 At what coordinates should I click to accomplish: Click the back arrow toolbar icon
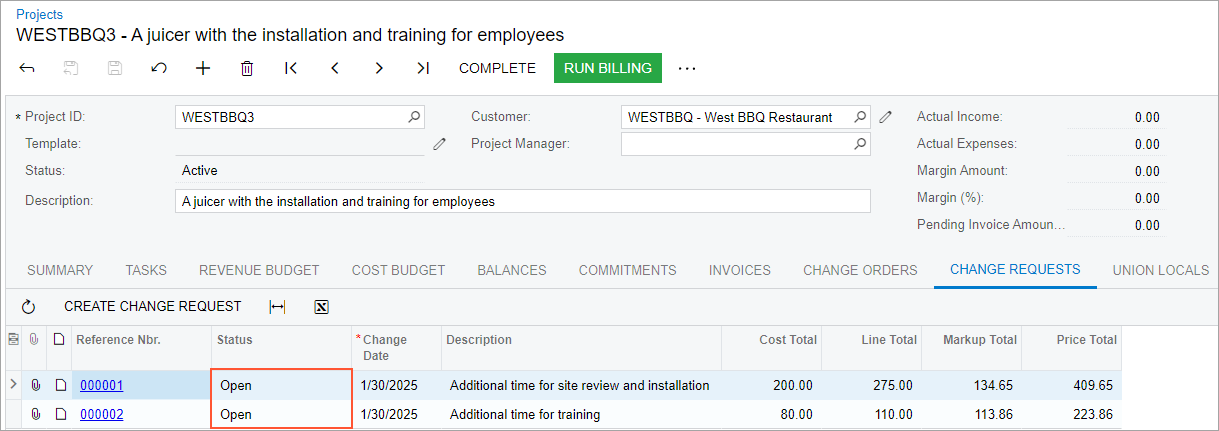tap(27, 68)
